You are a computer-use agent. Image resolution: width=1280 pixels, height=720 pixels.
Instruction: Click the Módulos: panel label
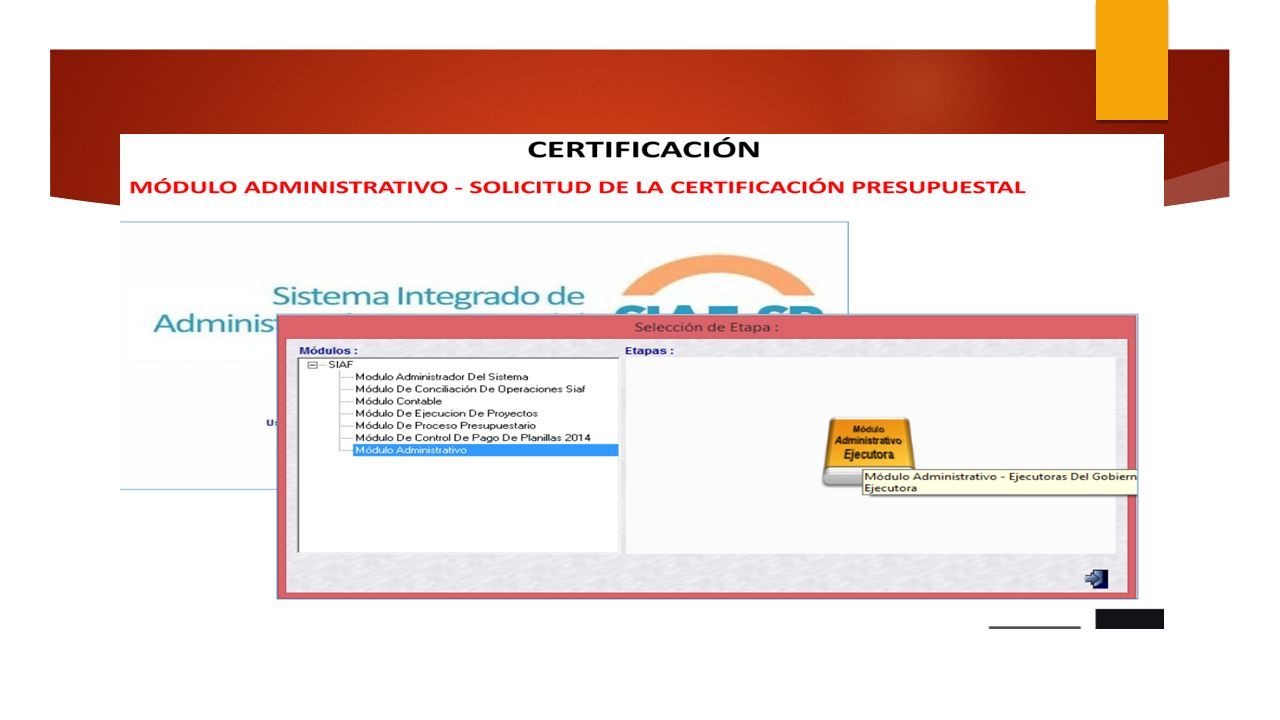click(328, 351)
